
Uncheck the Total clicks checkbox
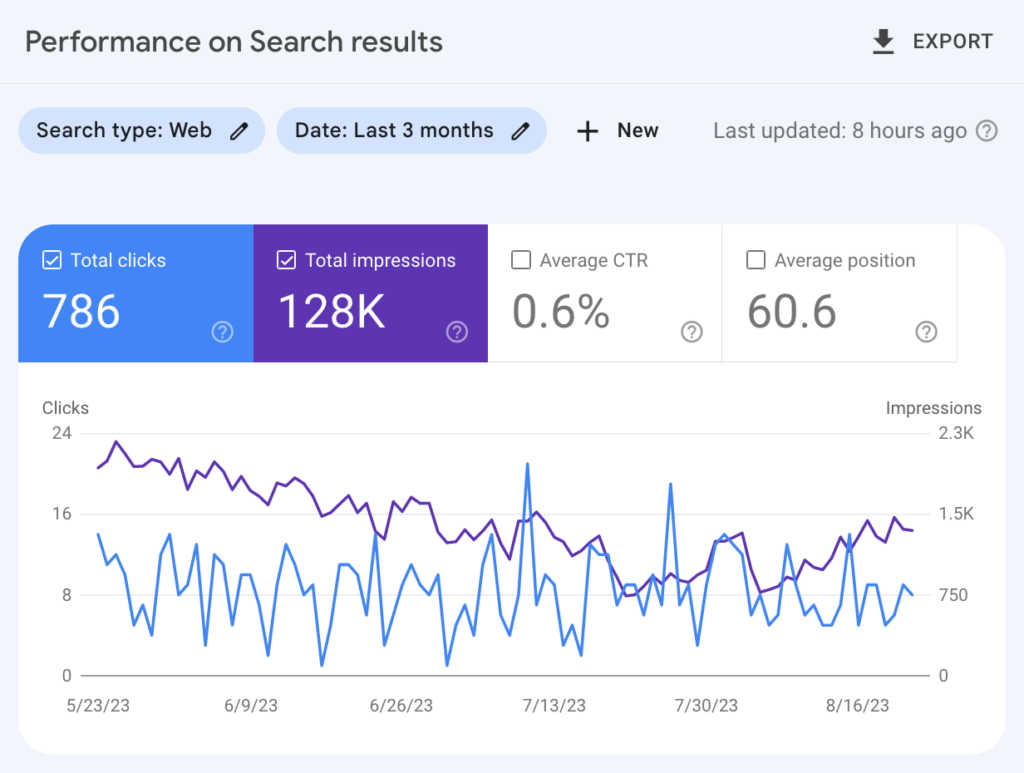click(x=50, y=260)
